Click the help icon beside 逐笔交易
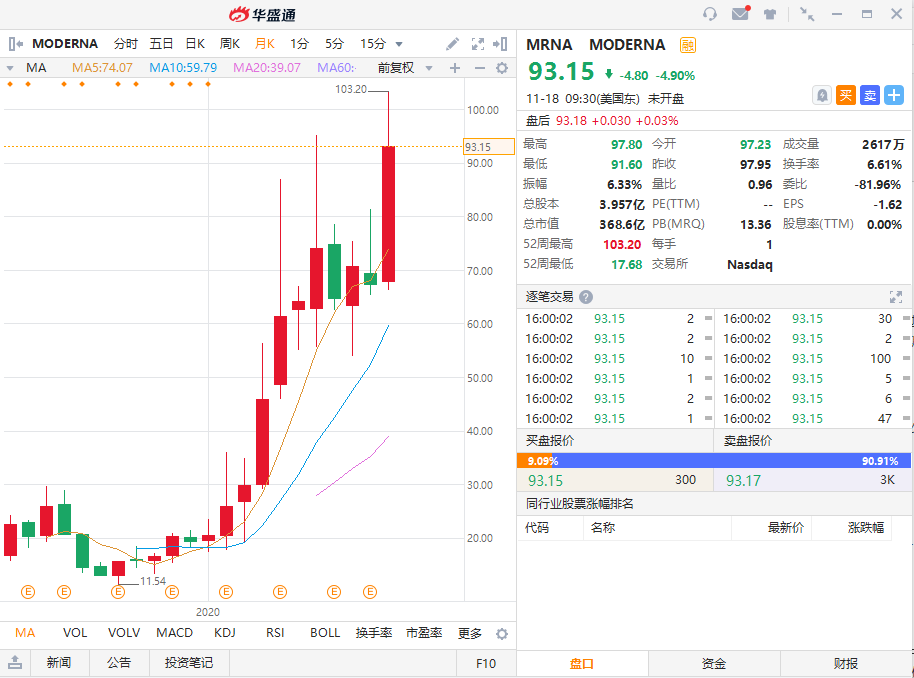914x678 pixels. tap(586, 297)
